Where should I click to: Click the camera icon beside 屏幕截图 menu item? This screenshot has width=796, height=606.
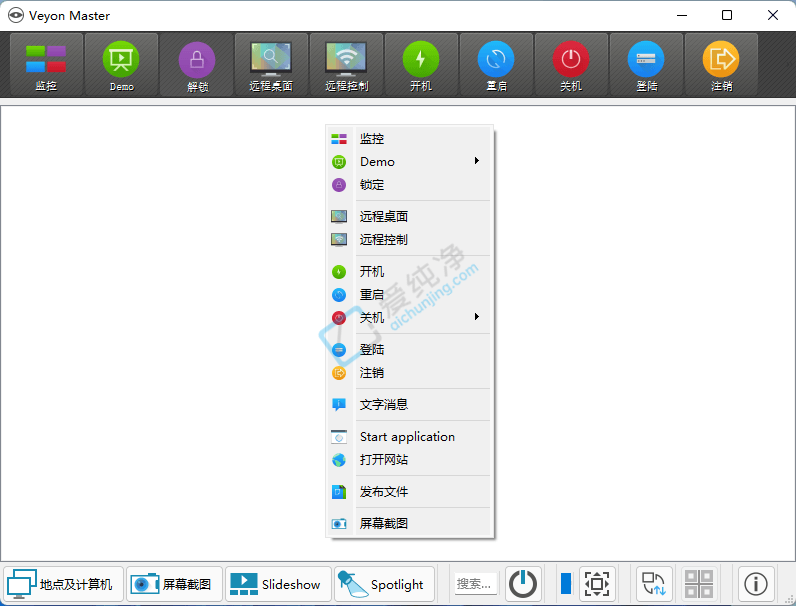(339, 523)
